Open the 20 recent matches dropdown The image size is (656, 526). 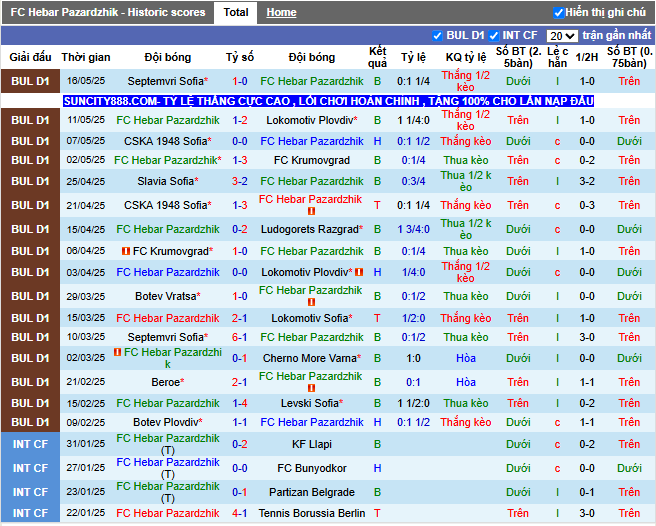coord(562,36)
